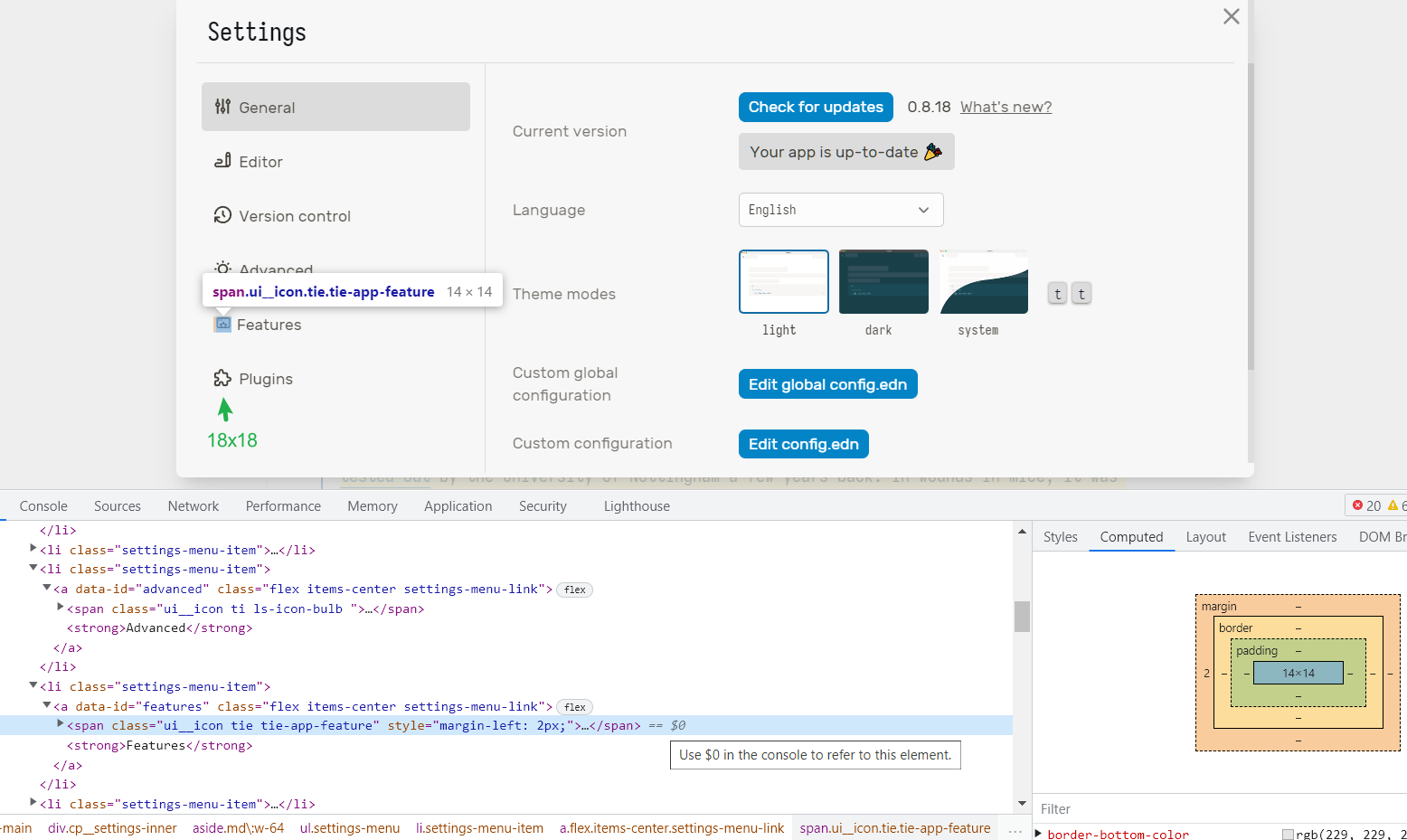Viewport: 1407px width, 840px height.
Task: Expand border-bottom-color in Computed styles
Action: (x=1037, y=833)
